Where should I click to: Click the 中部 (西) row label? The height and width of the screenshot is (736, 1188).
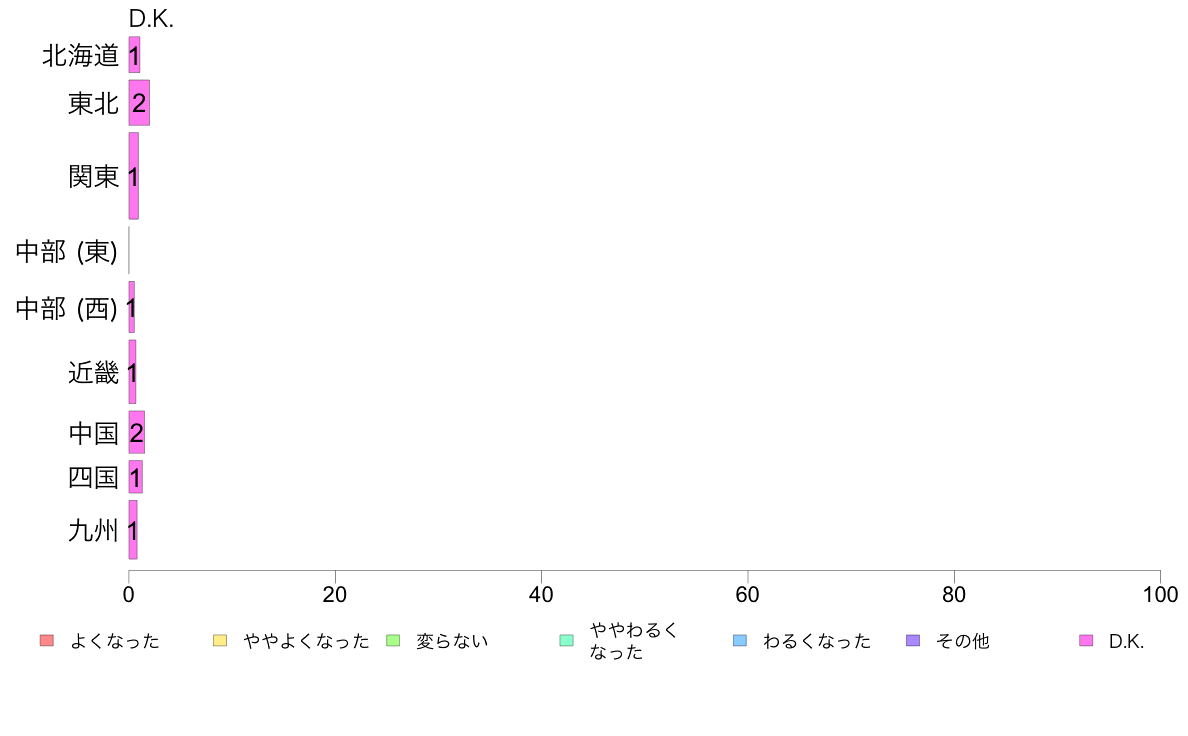(67, 308)
